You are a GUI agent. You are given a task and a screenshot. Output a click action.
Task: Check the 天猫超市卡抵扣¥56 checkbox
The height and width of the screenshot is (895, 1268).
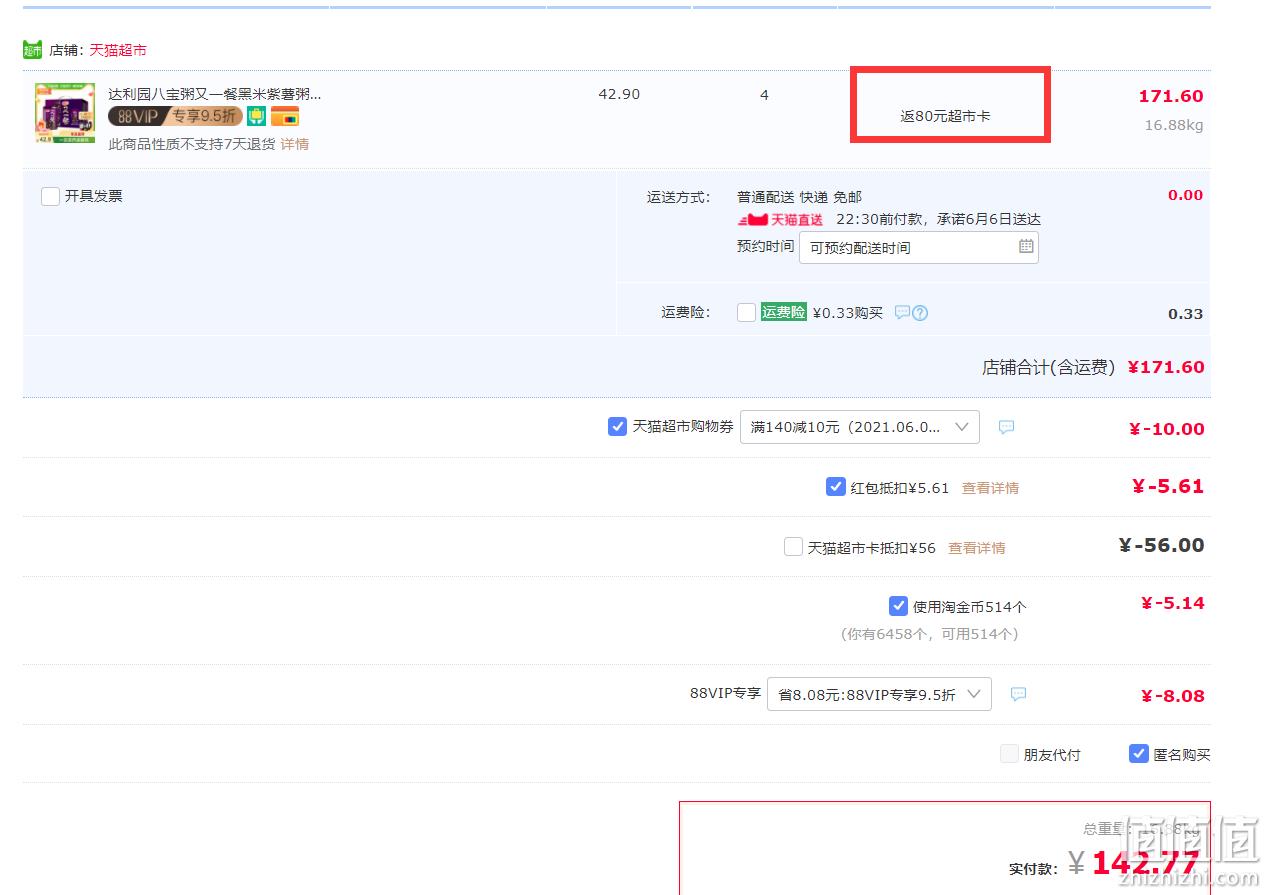coord(793,547)
